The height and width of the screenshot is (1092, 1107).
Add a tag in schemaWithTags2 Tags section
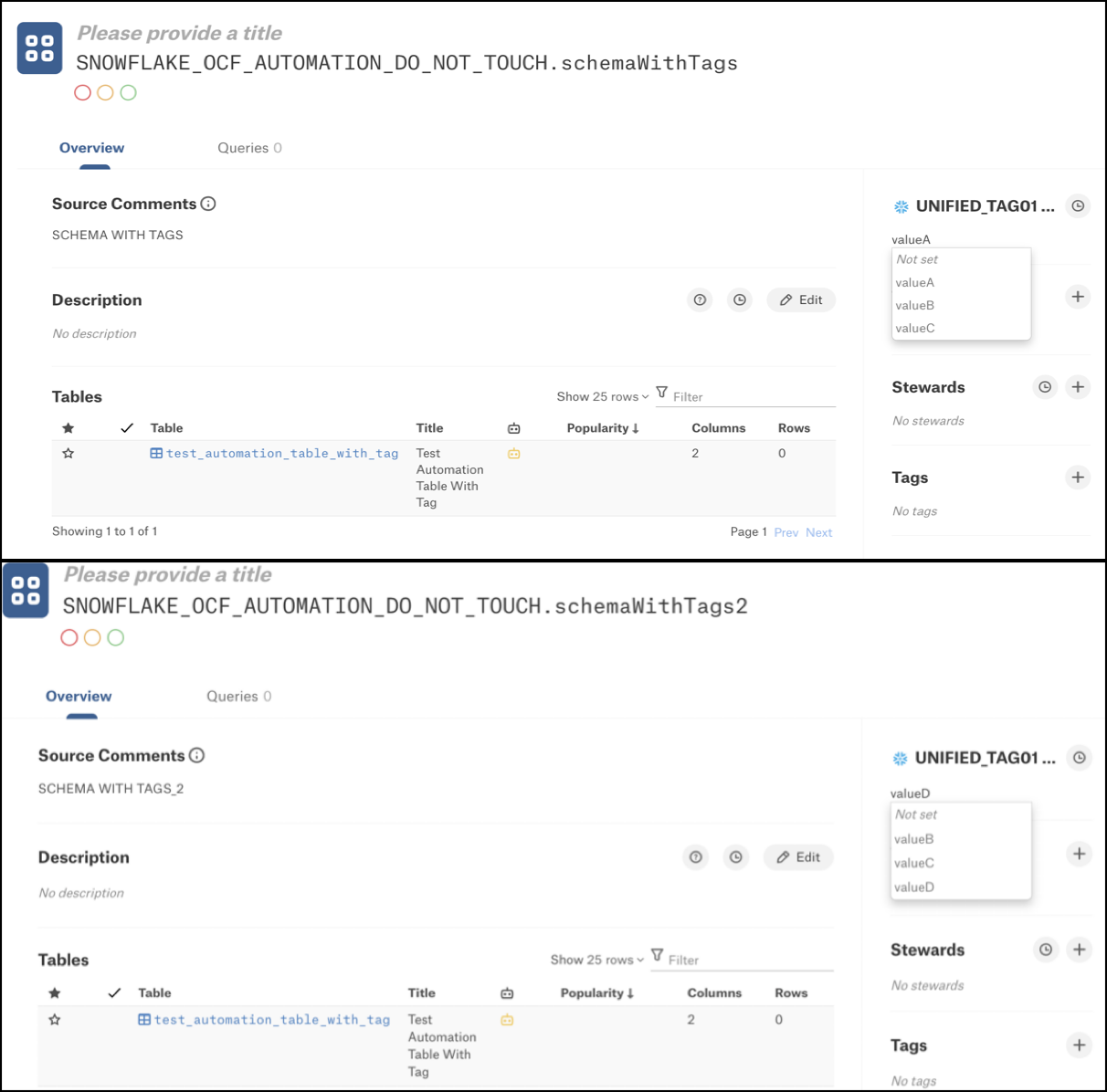pyautogui.click(x=1080, y=1045)
